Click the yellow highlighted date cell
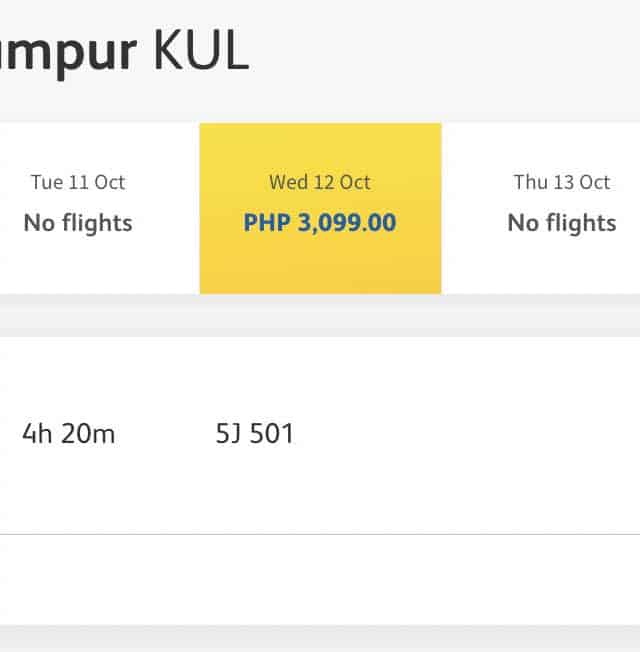640x652 pixels. click(320, 260)
